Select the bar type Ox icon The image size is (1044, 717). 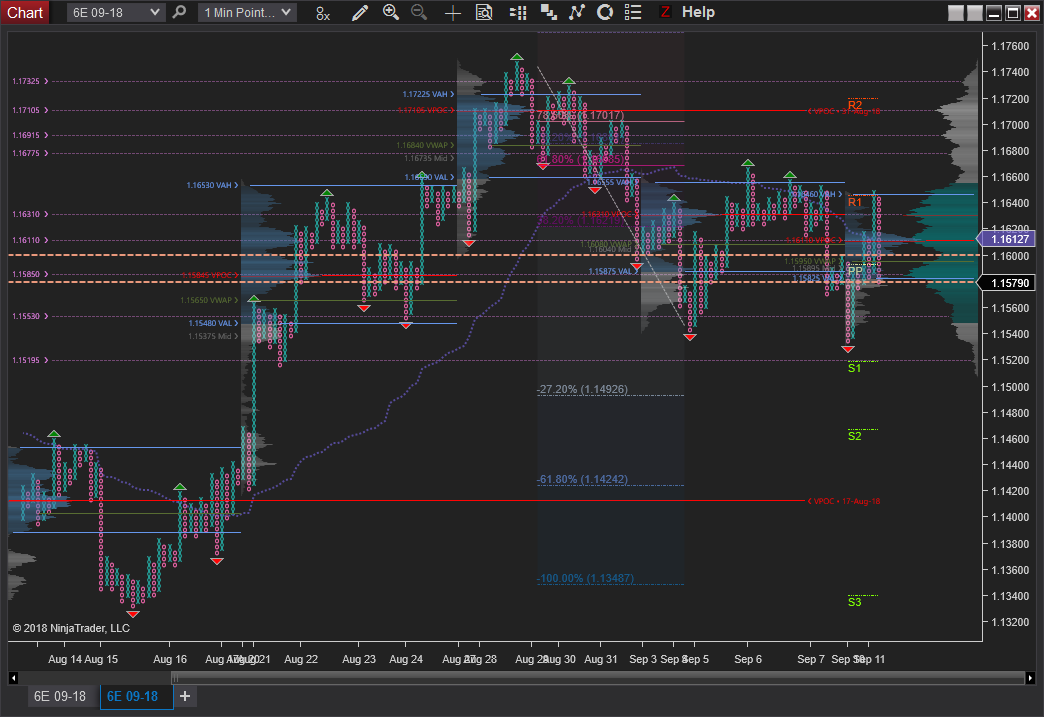pyautogui.click(x=323, y=13)
